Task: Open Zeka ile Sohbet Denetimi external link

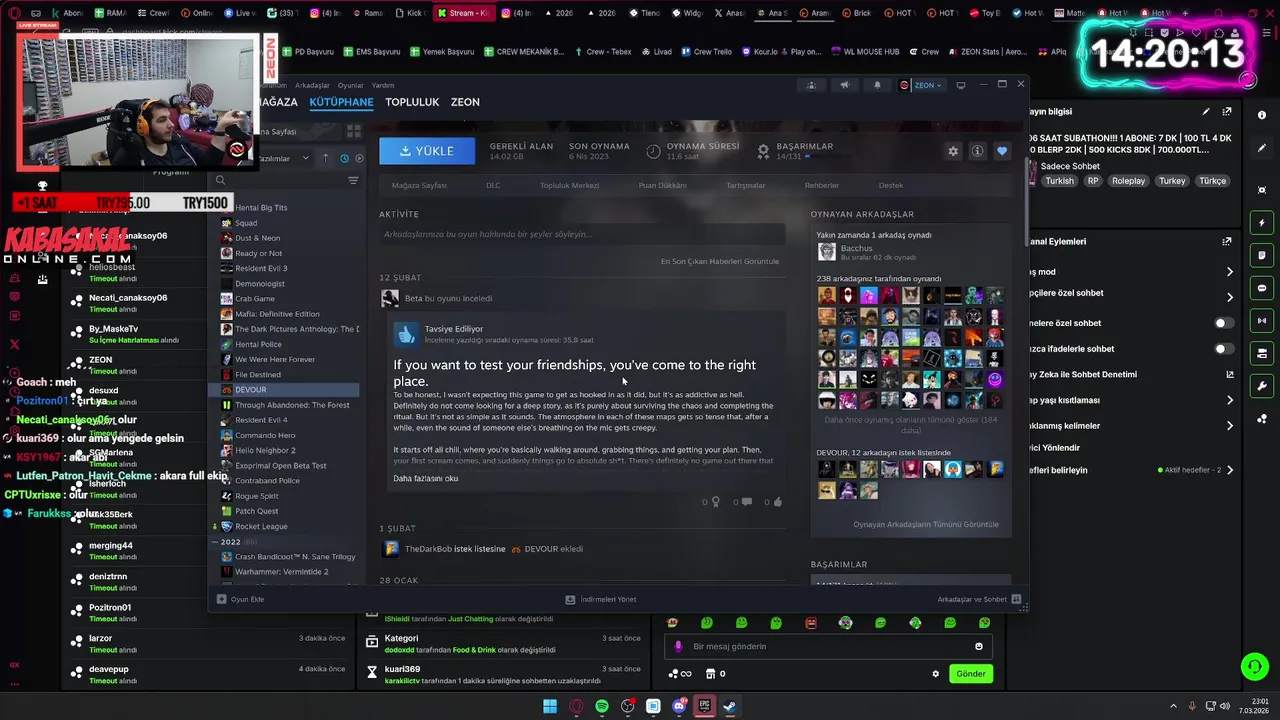Action: [1230, 374]
